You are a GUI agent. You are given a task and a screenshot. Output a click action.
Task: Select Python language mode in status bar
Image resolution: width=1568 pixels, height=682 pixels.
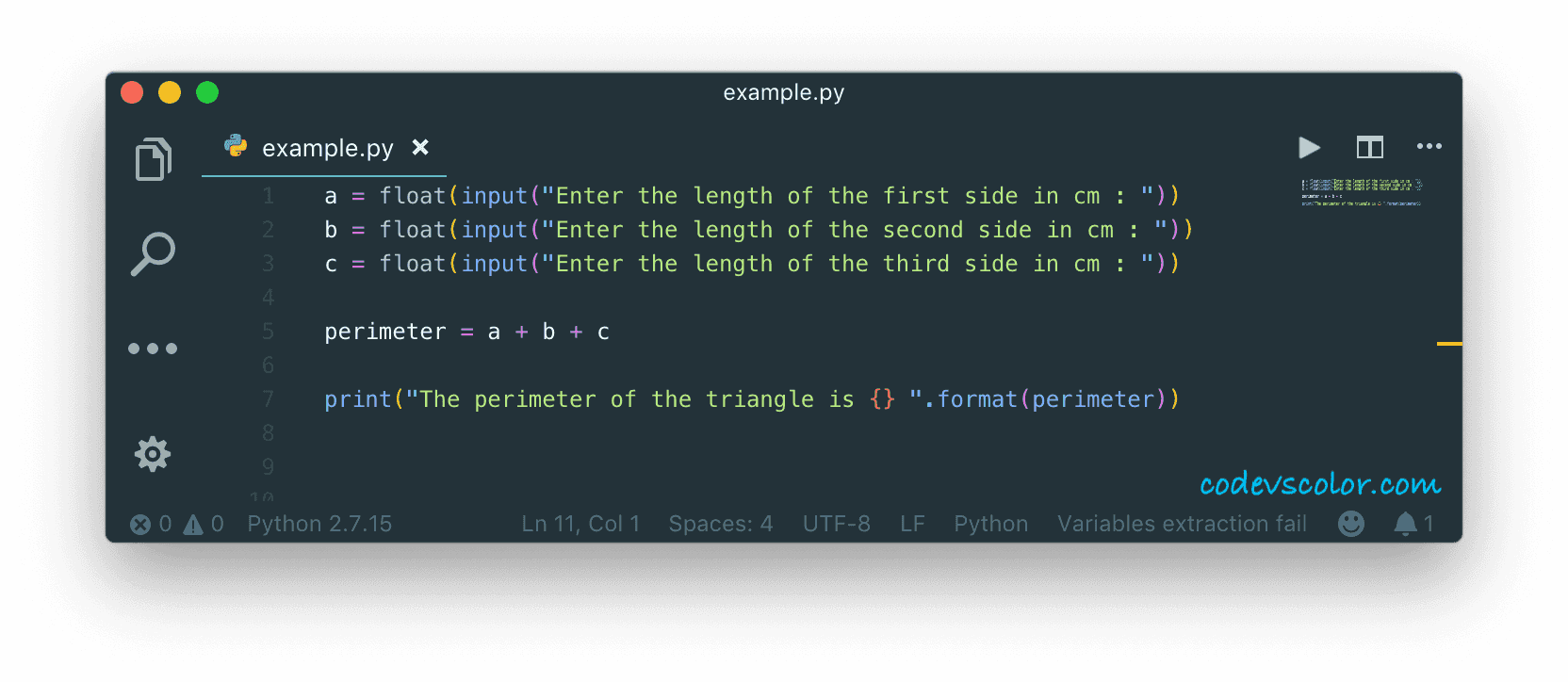(991, 524)
